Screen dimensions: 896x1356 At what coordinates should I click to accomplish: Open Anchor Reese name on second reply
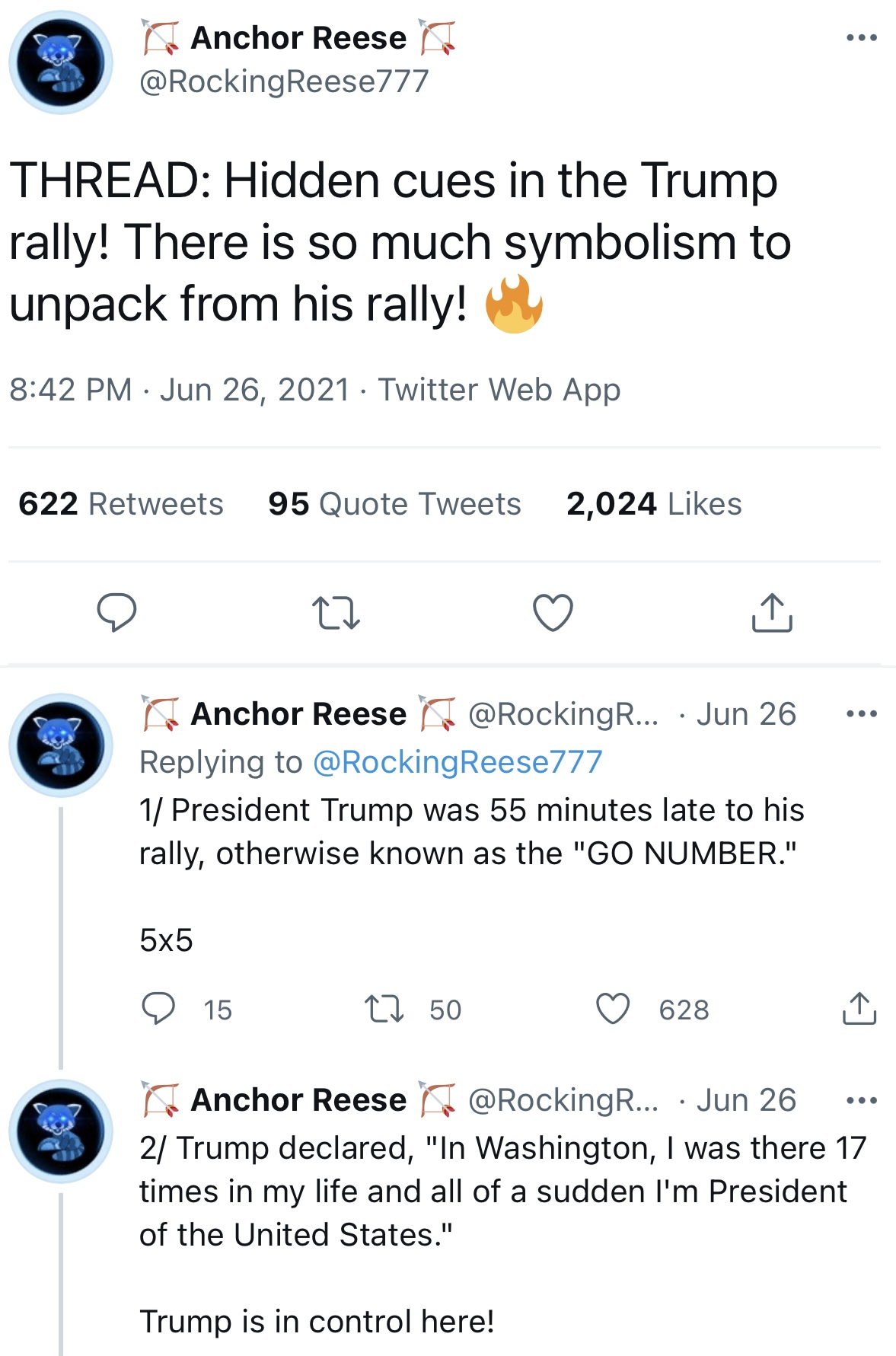pos(298,1100)
